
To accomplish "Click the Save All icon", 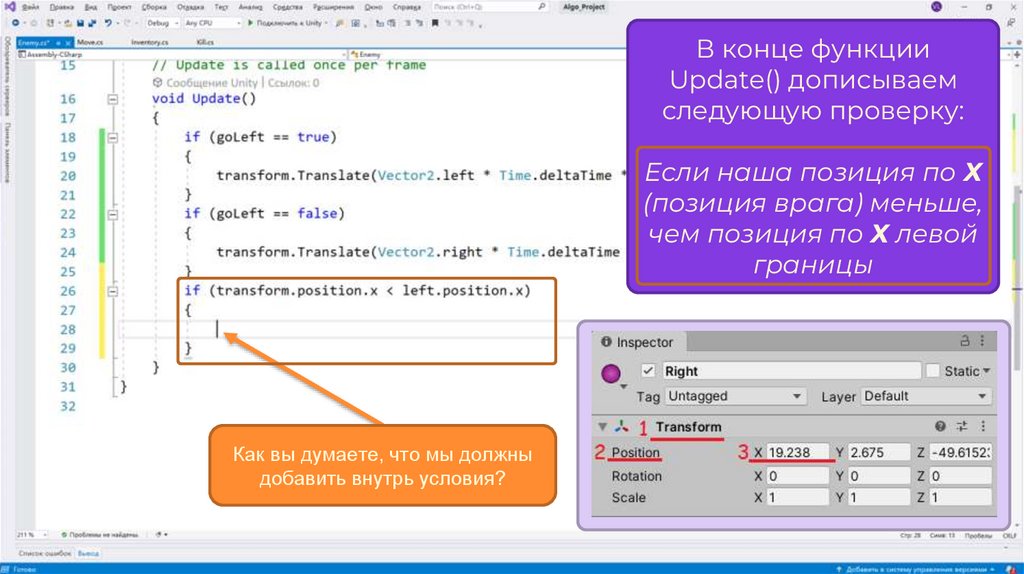I will (92, 23).
